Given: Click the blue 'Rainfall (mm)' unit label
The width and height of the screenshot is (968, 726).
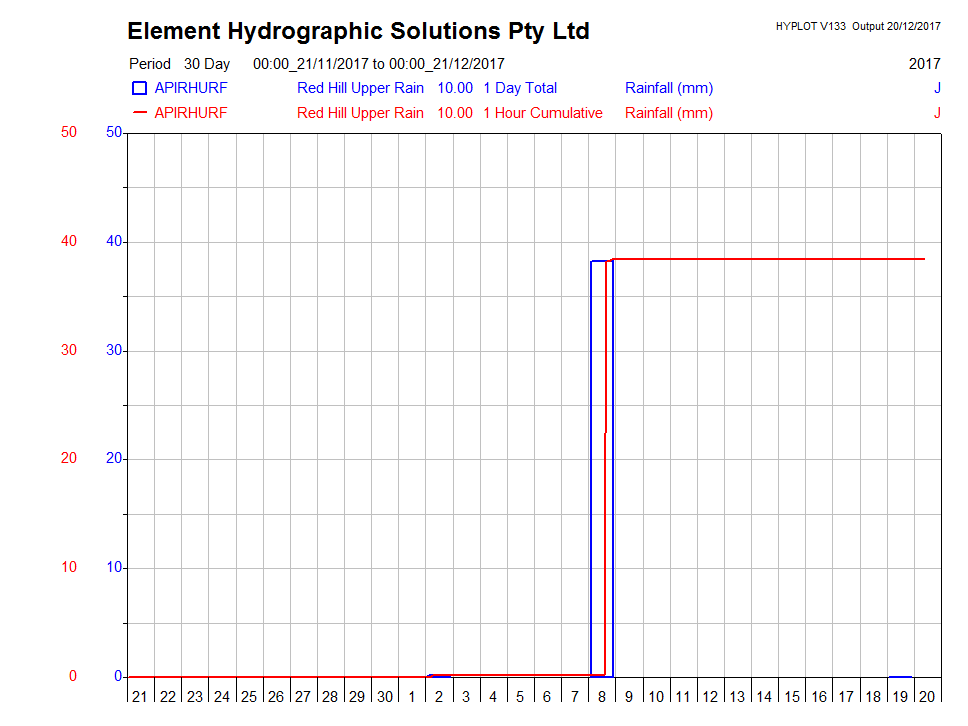Looking at the screenshot, I should click(669, 88).
